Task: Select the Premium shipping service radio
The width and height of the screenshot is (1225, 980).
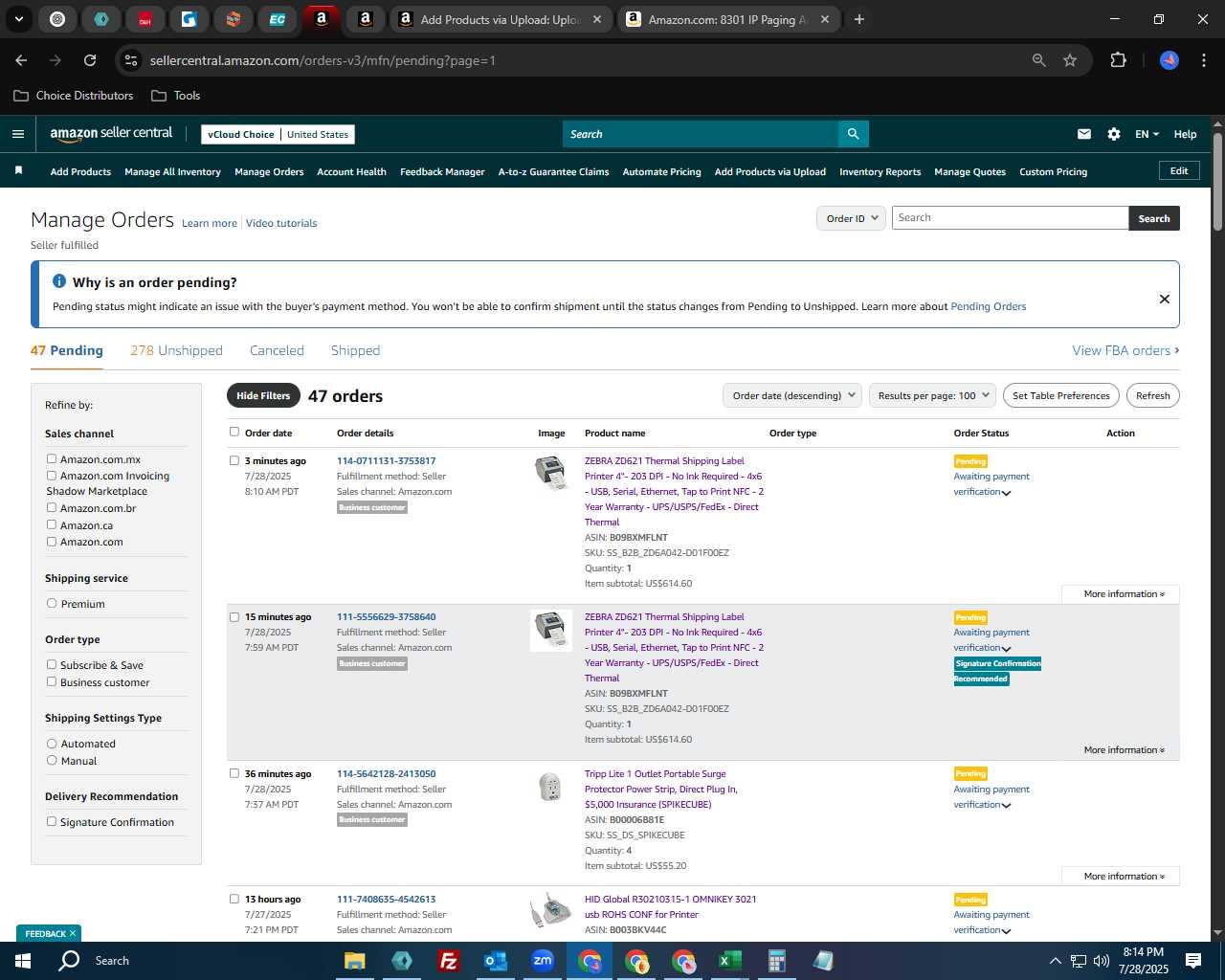Action: (x=52, y=604)
